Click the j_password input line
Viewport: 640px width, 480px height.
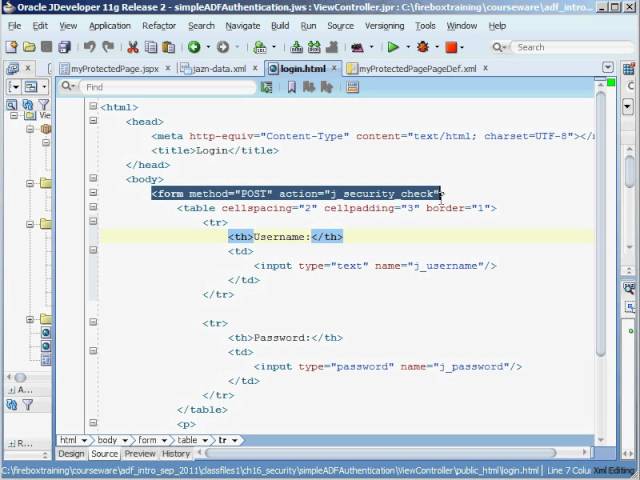[388, 367]
